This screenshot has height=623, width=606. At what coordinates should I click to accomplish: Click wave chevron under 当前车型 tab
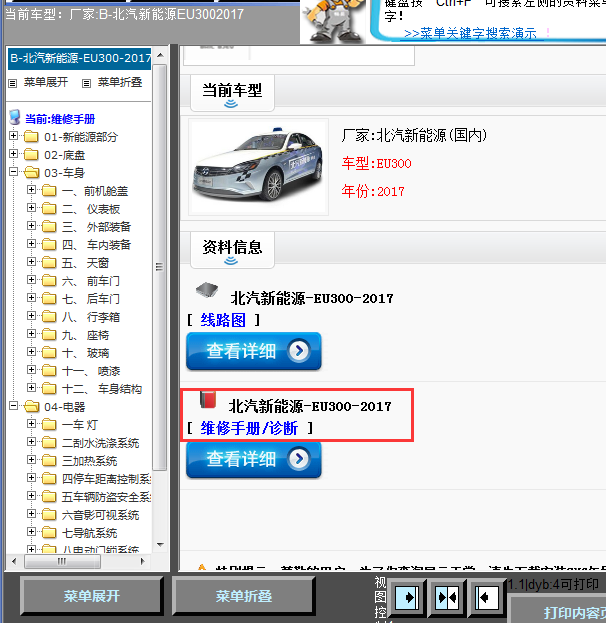click(x=231, y=104)
